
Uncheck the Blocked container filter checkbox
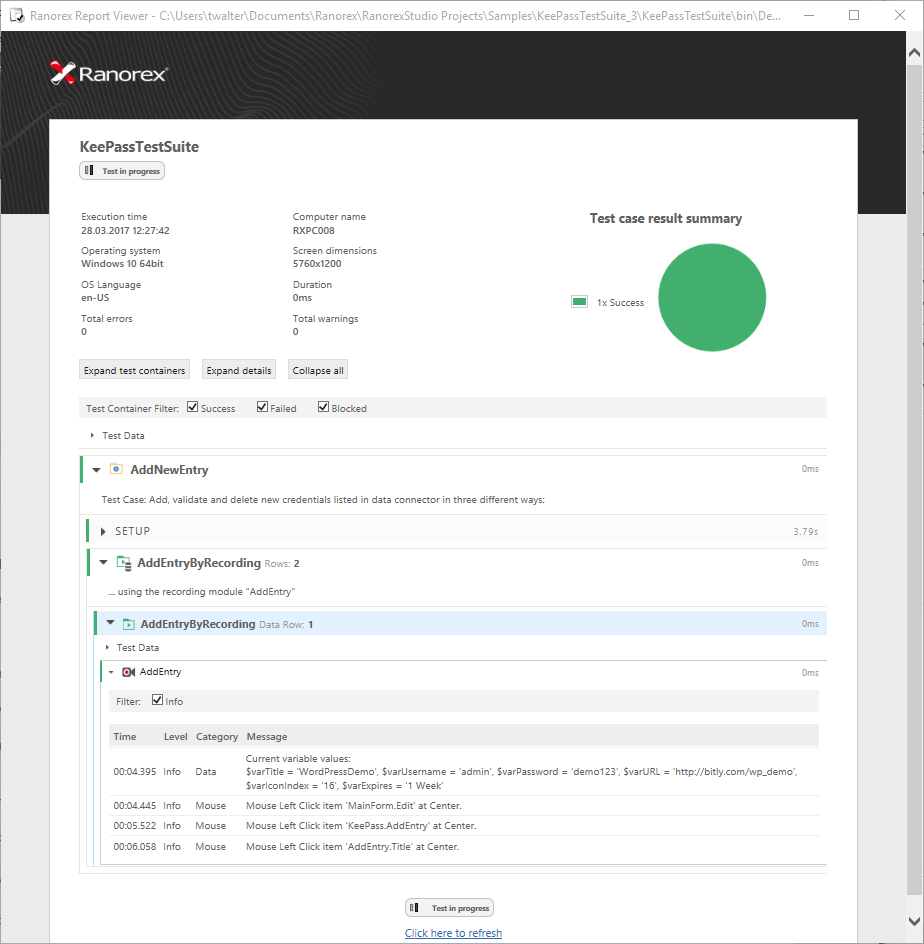tap(323, 407)
